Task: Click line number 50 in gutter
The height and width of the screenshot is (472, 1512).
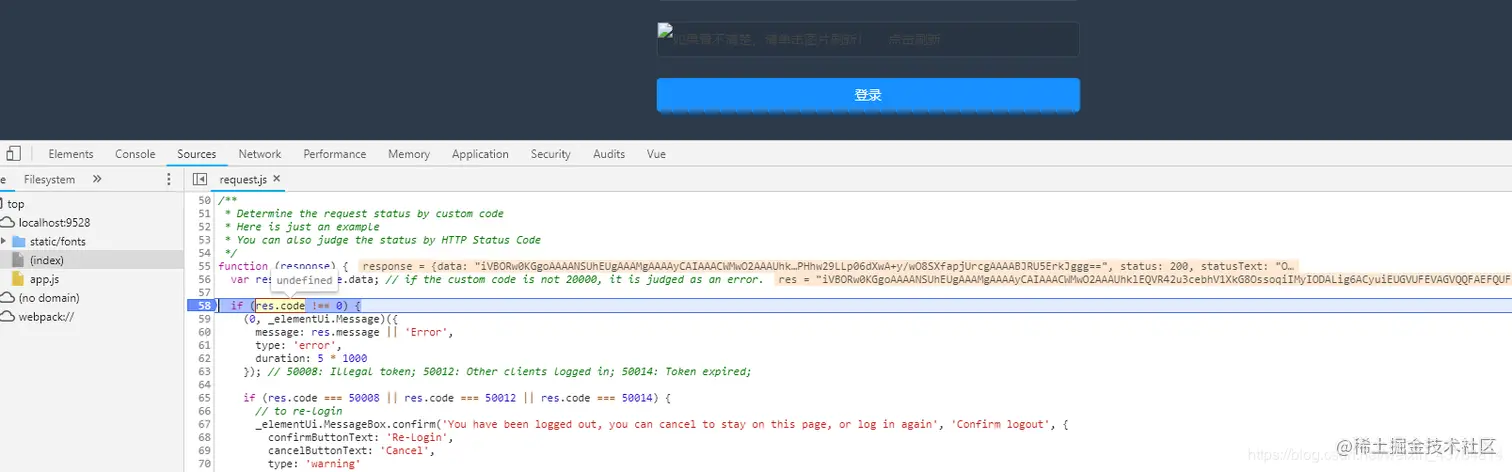Action: tap(204, 201)
